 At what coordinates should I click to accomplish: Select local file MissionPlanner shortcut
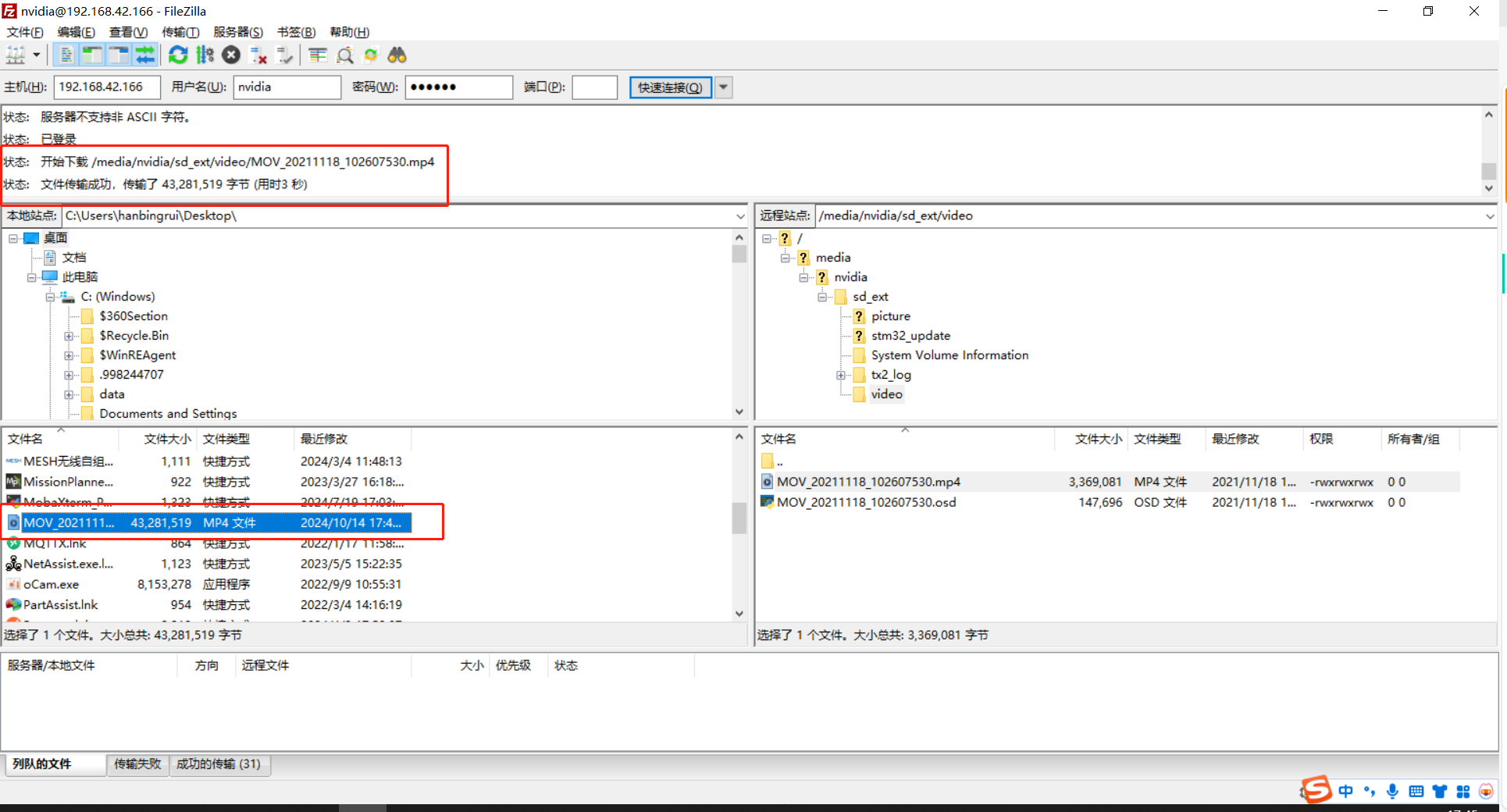click(208, 482)
